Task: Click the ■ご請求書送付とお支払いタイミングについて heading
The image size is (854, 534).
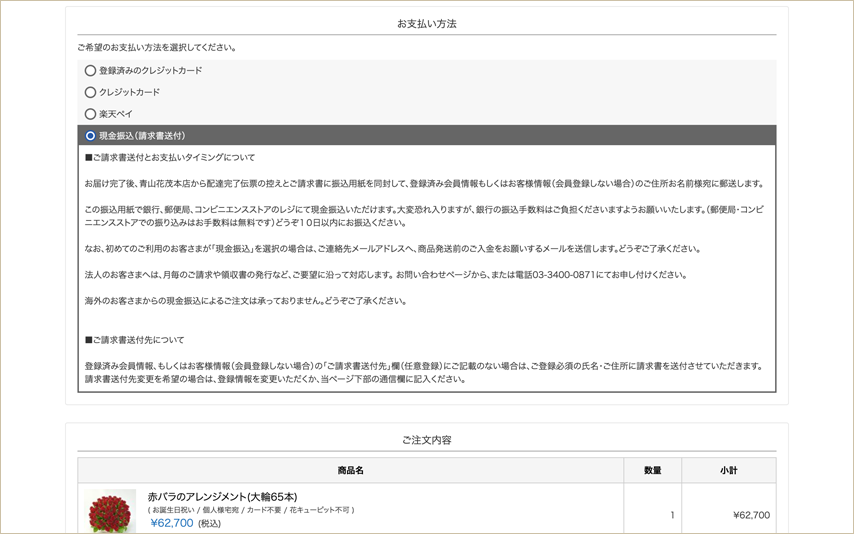Action: [x=170, y=158]
